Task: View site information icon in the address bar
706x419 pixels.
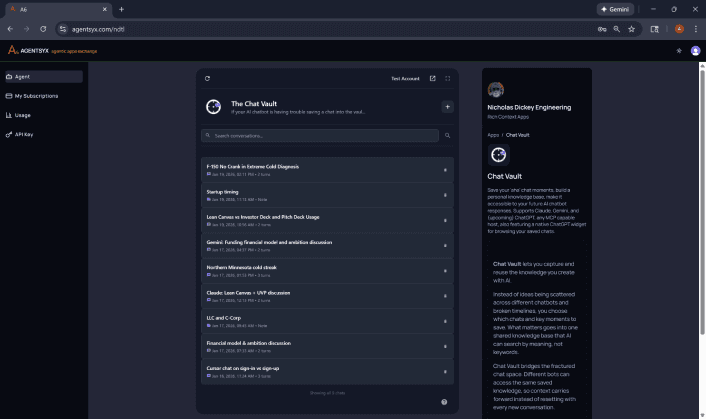Action: coord(63,29)
